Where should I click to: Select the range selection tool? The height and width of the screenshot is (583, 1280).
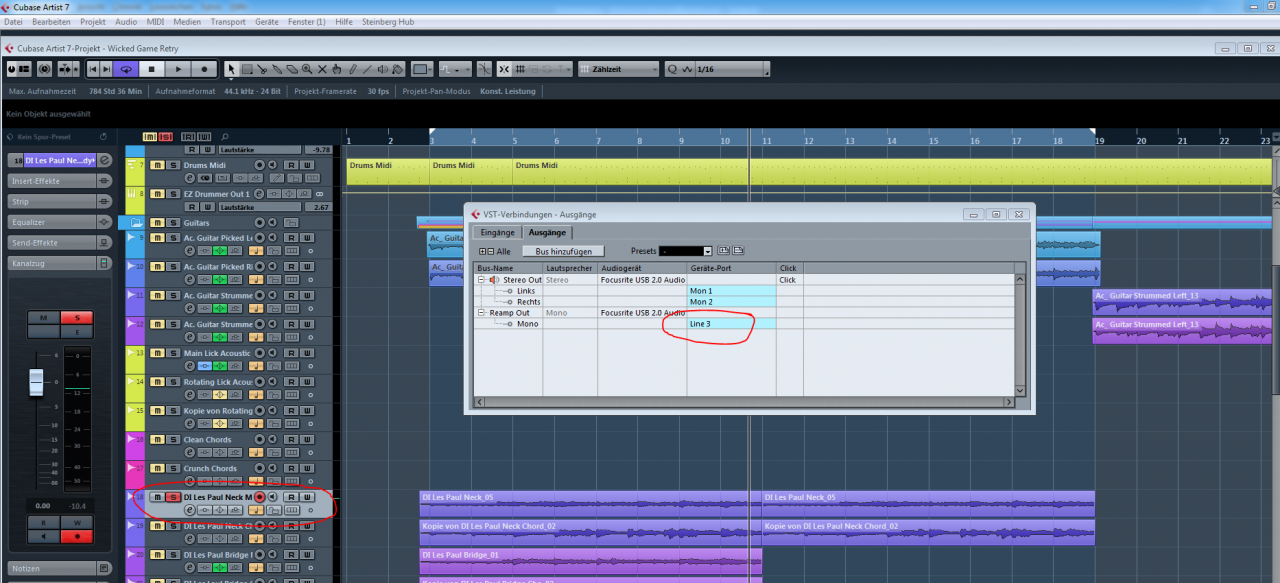click(247, 70)
